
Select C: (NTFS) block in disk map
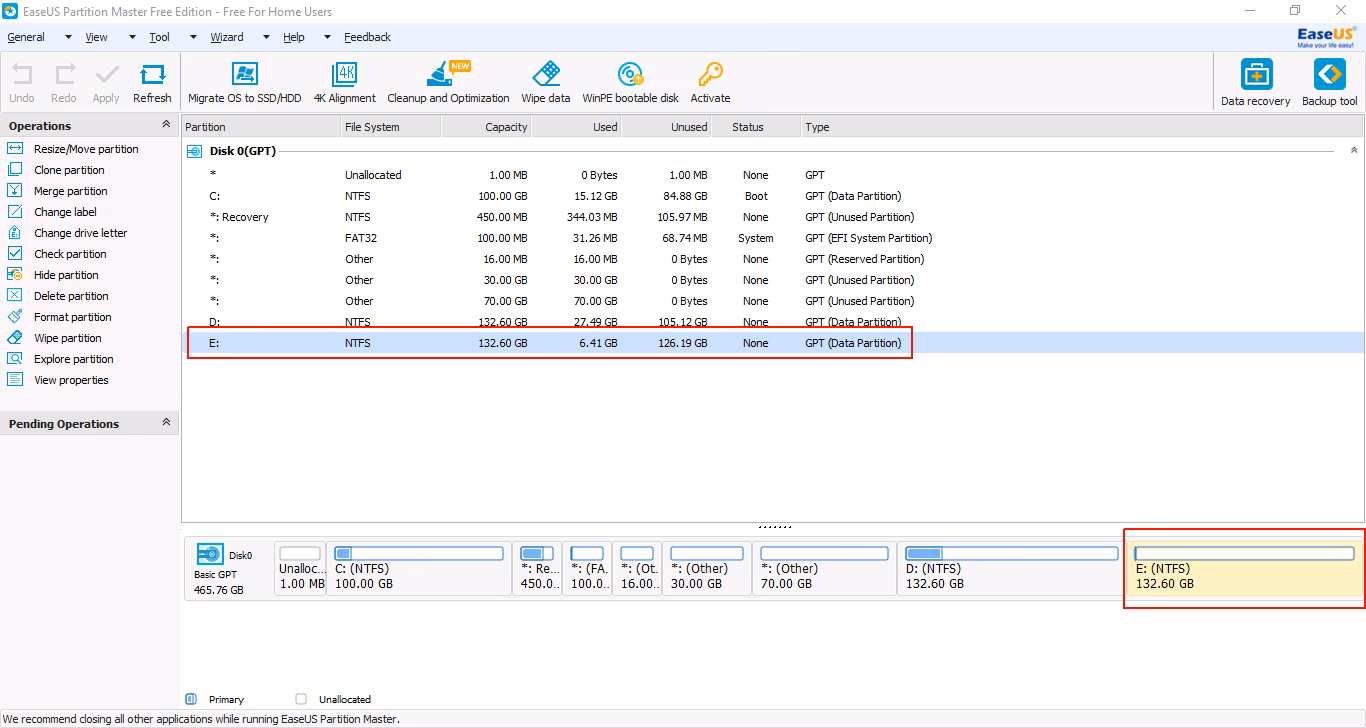click(x=419, y=569)
